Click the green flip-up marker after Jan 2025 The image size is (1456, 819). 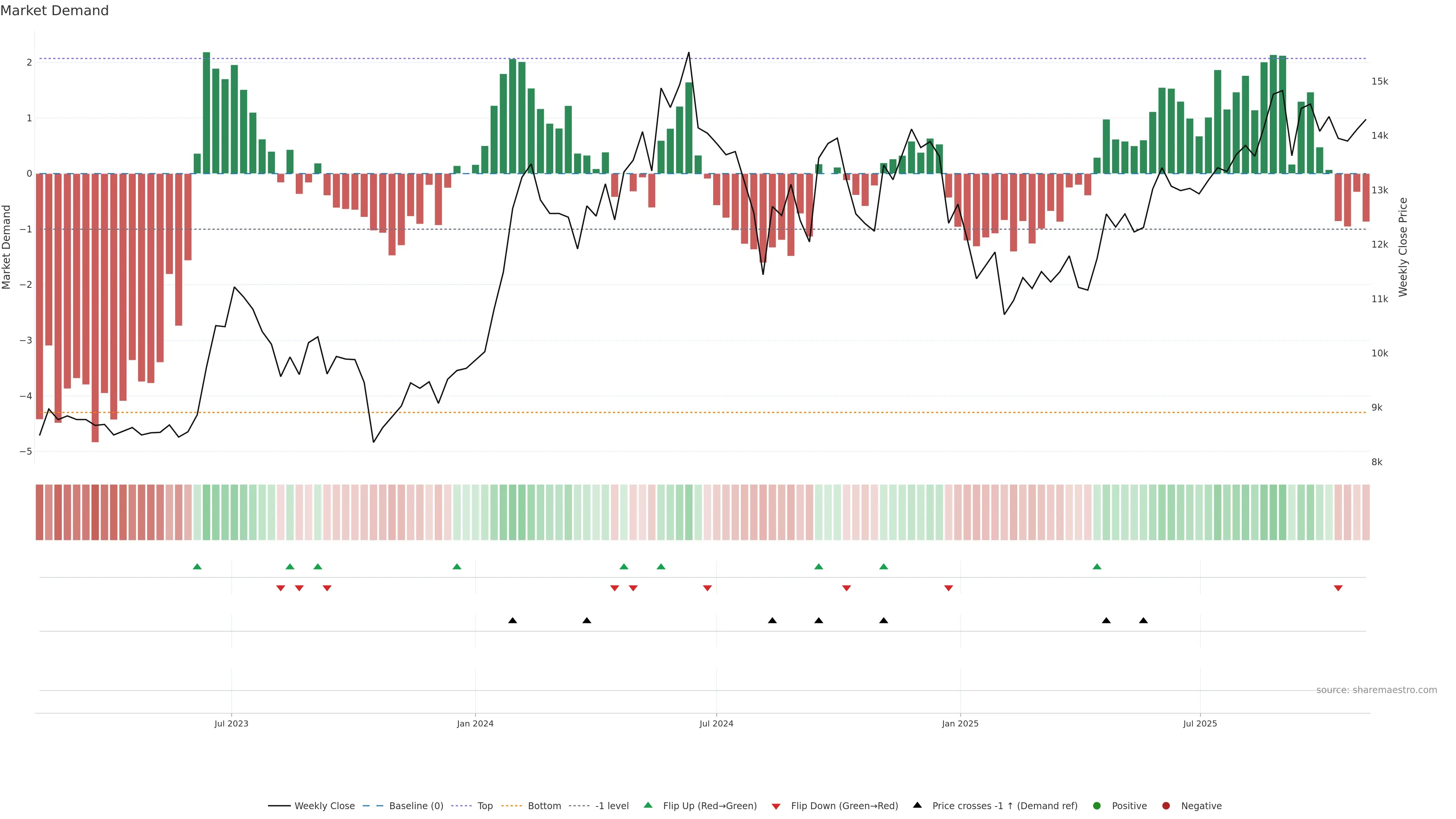[x=1097, y=566]
